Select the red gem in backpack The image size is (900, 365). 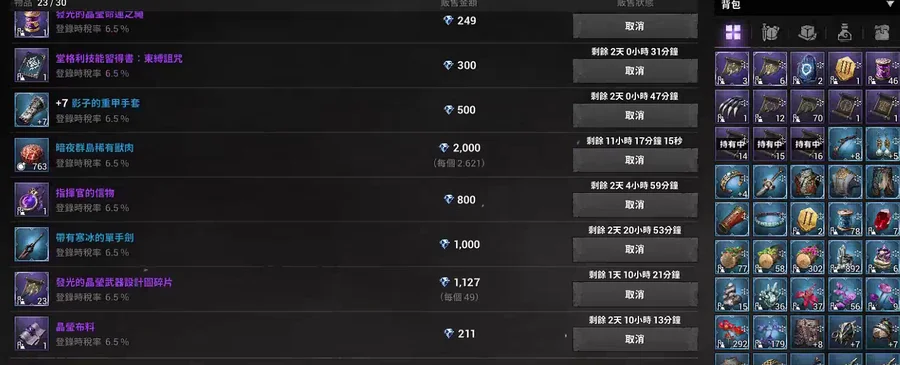pyautogui.click(x=883, y=219)
